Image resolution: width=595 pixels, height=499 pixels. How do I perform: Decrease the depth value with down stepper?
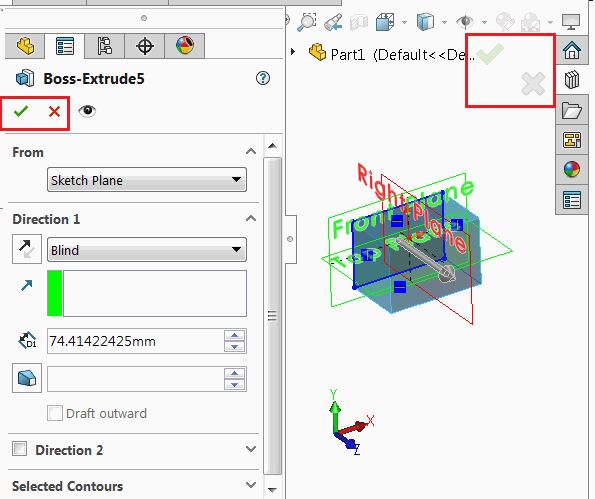coord(235,347)
